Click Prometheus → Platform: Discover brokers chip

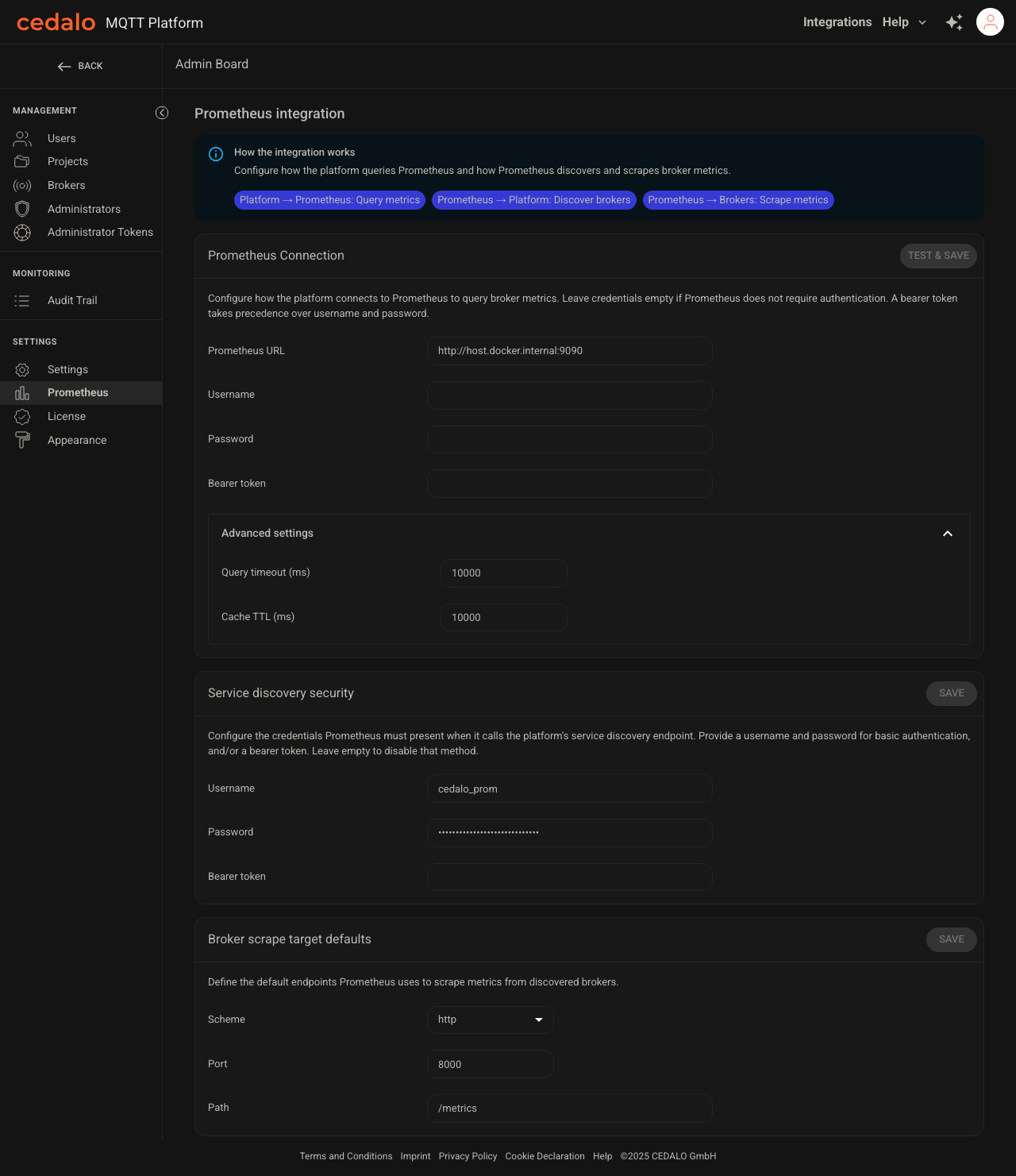(534, 200)
